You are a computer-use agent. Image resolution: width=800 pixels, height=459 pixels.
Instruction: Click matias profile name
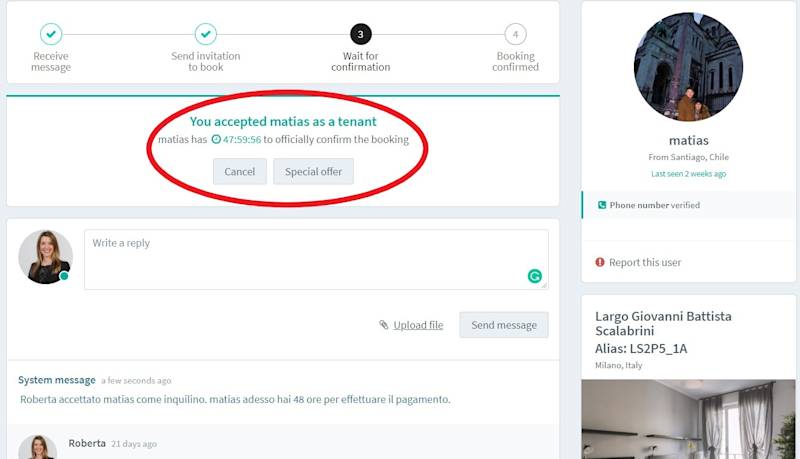coord(689,140)
